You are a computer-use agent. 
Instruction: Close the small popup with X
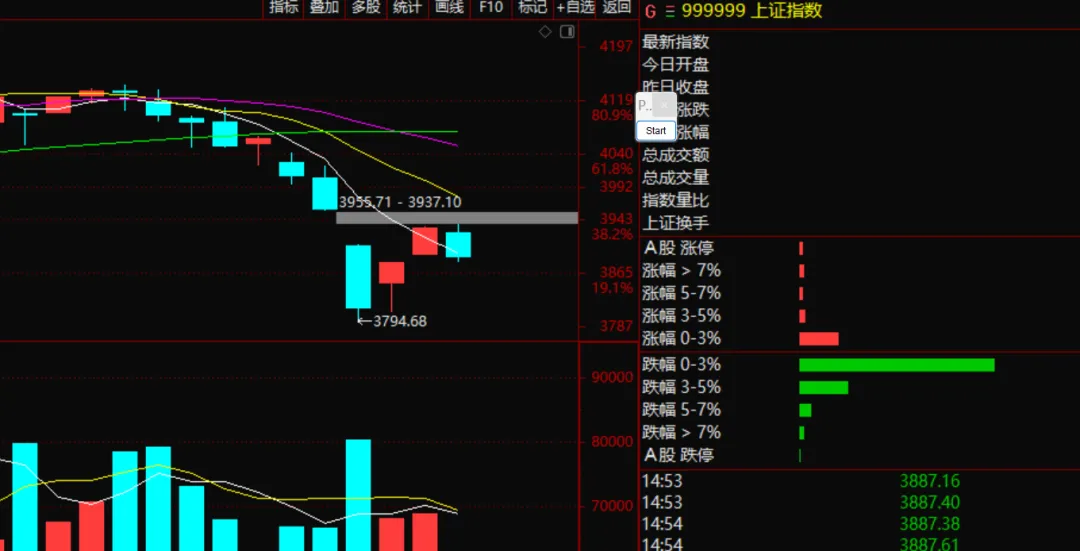[664, 105]
